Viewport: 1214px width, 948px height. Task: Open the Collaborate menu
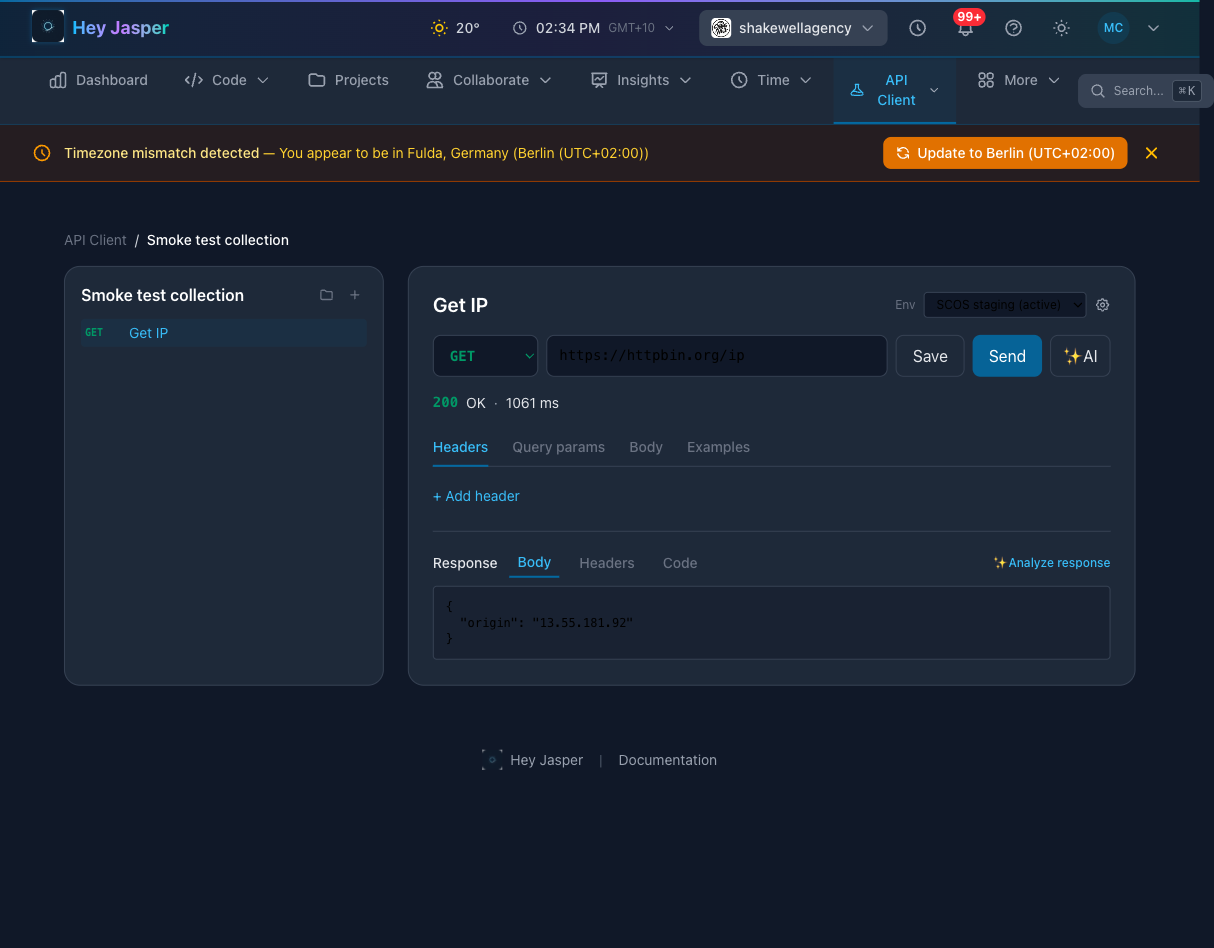[x=489, y=80]
